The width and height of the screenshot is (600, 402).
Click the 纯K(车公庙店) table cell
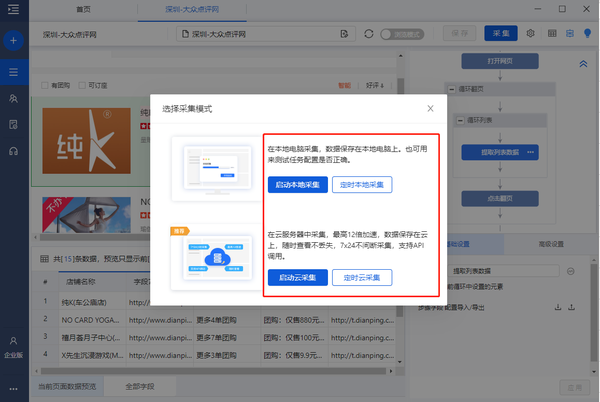click(x=93, y=303)
